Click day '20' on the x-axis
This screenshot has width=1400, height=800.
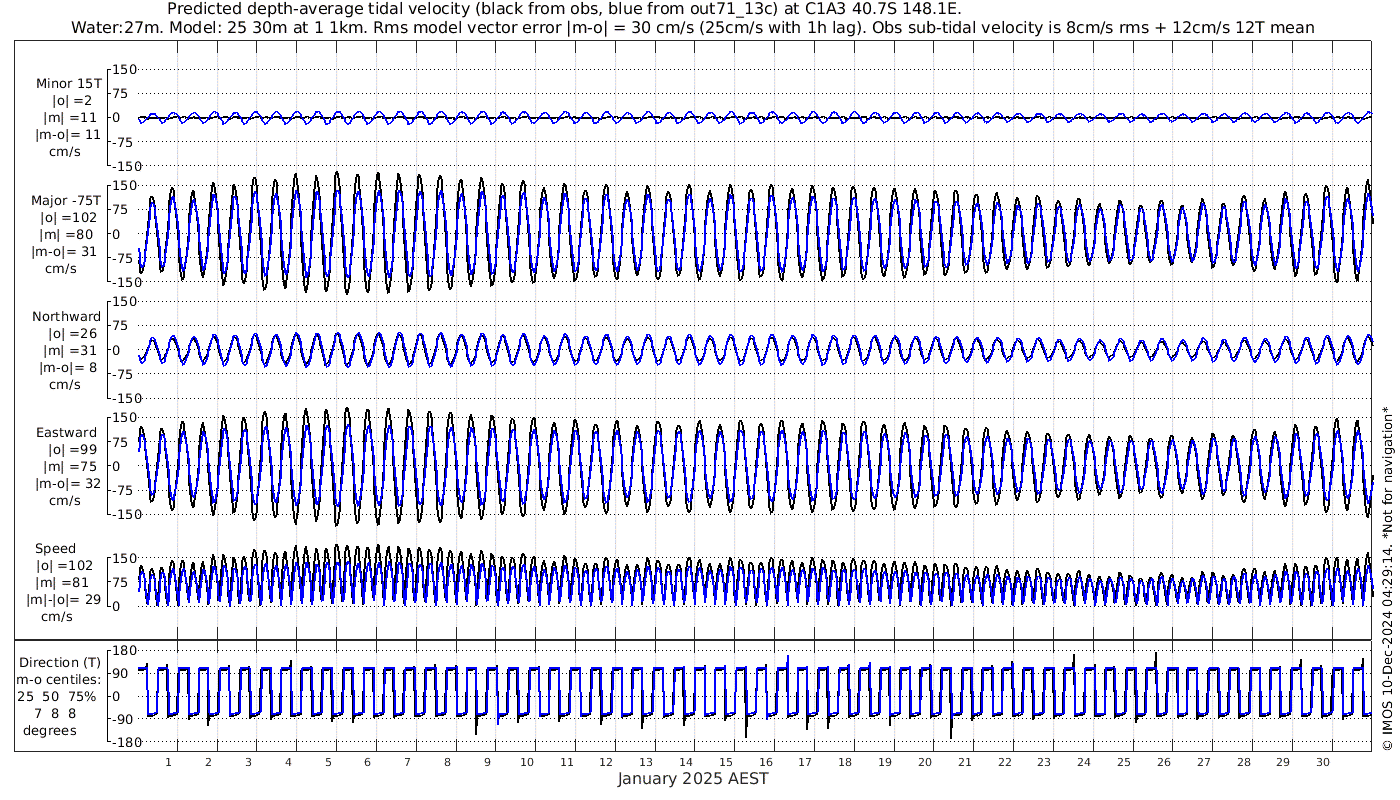tap(925, 762)
